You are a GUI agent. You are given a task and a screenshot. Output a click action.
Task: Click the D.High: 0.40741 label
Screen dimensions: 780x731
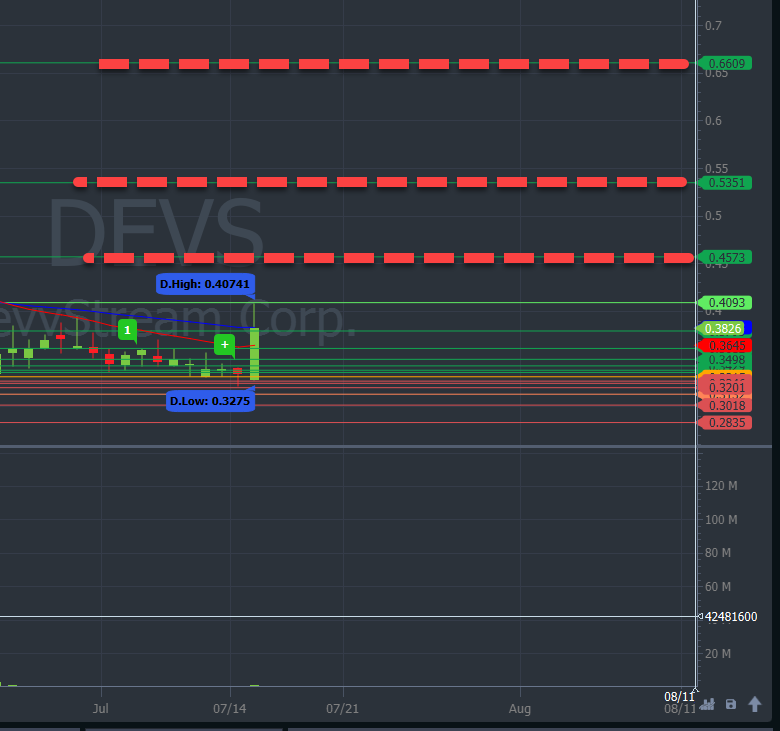click(x=205, y=284)
